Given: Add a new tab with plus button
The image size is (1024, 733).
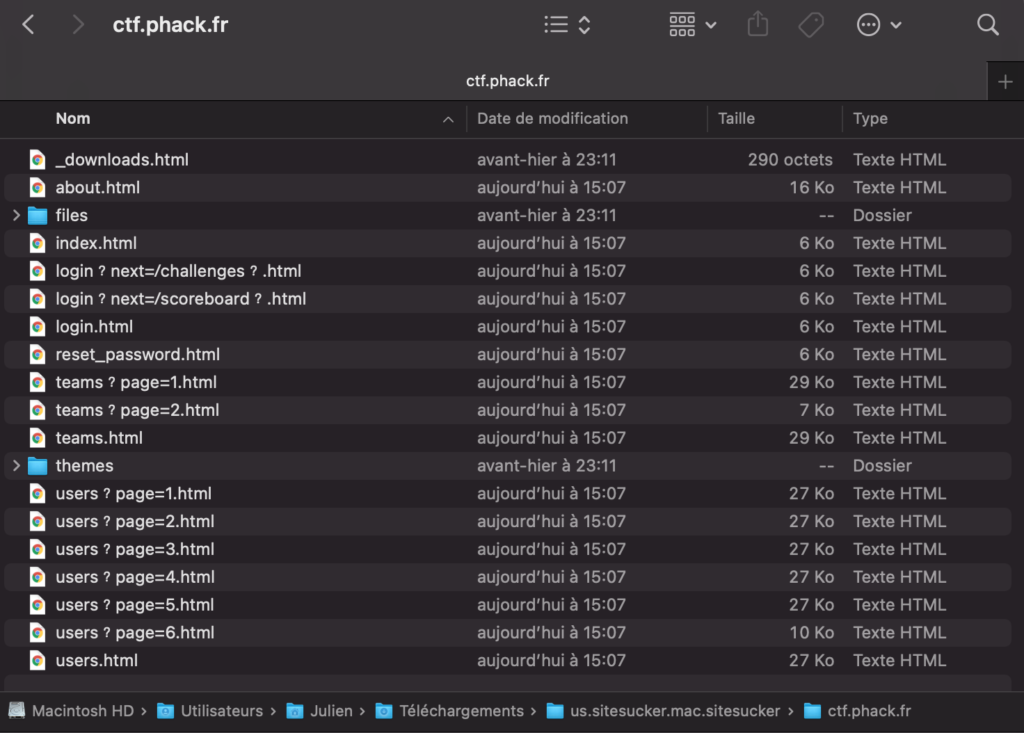Looking at the screenshot, I should point(1005,82).
